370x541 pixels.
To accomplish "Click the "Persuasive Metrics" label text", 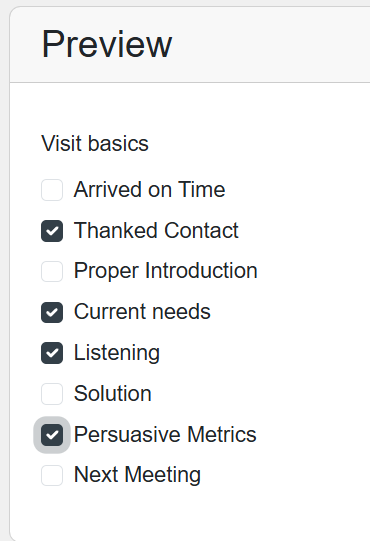I will click(165, 434).
